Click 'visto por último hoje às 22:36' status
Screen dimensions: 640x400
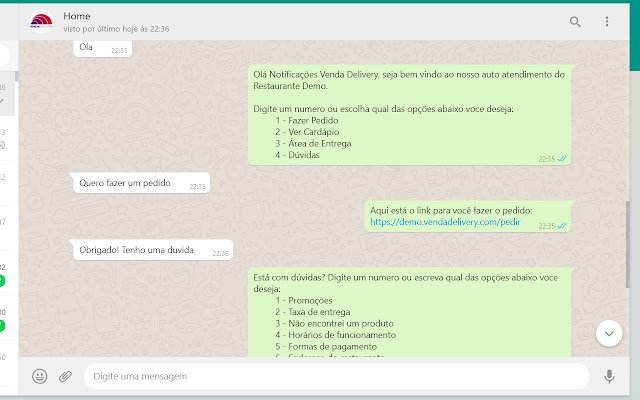[x=116, y=29]
